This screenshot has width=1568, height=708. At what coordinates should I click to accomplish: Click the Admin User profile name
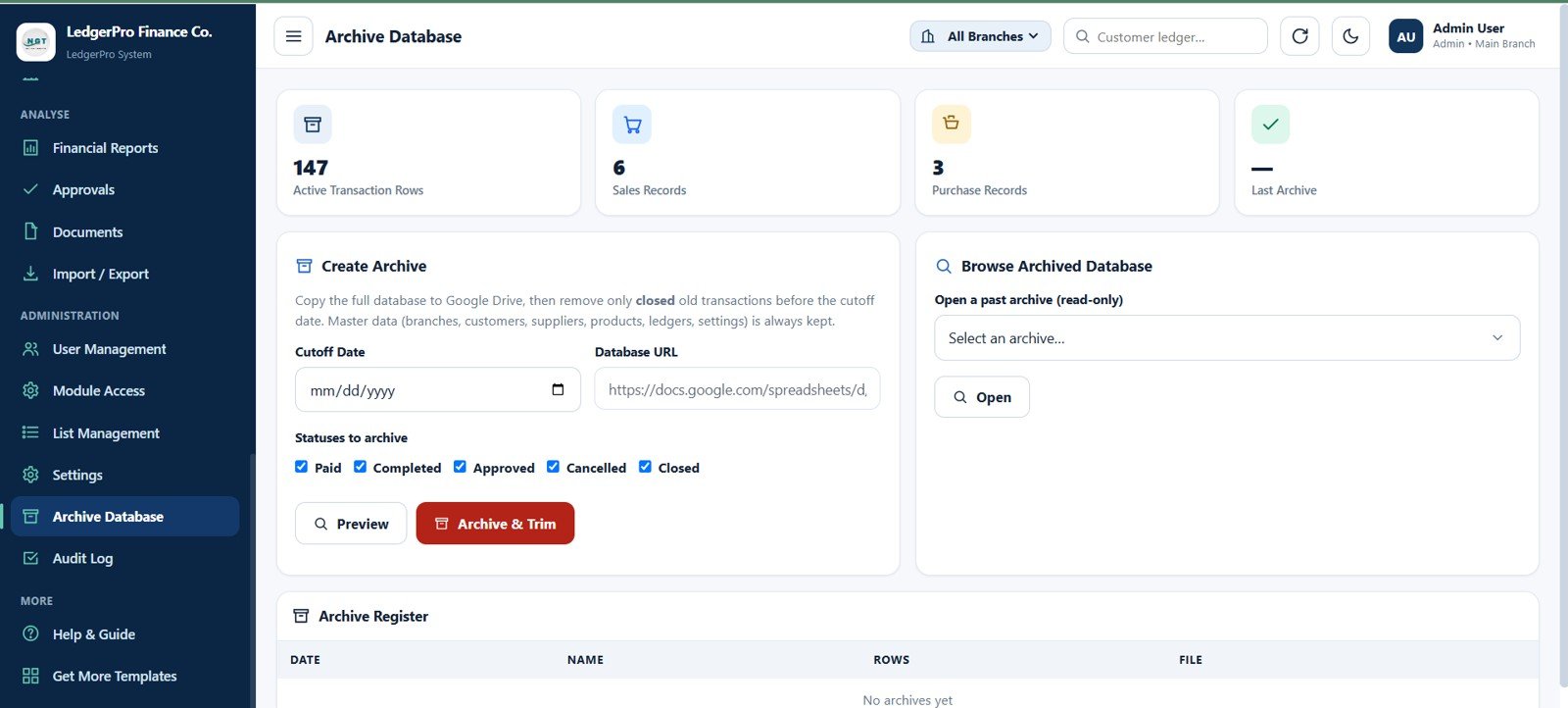1468,28
